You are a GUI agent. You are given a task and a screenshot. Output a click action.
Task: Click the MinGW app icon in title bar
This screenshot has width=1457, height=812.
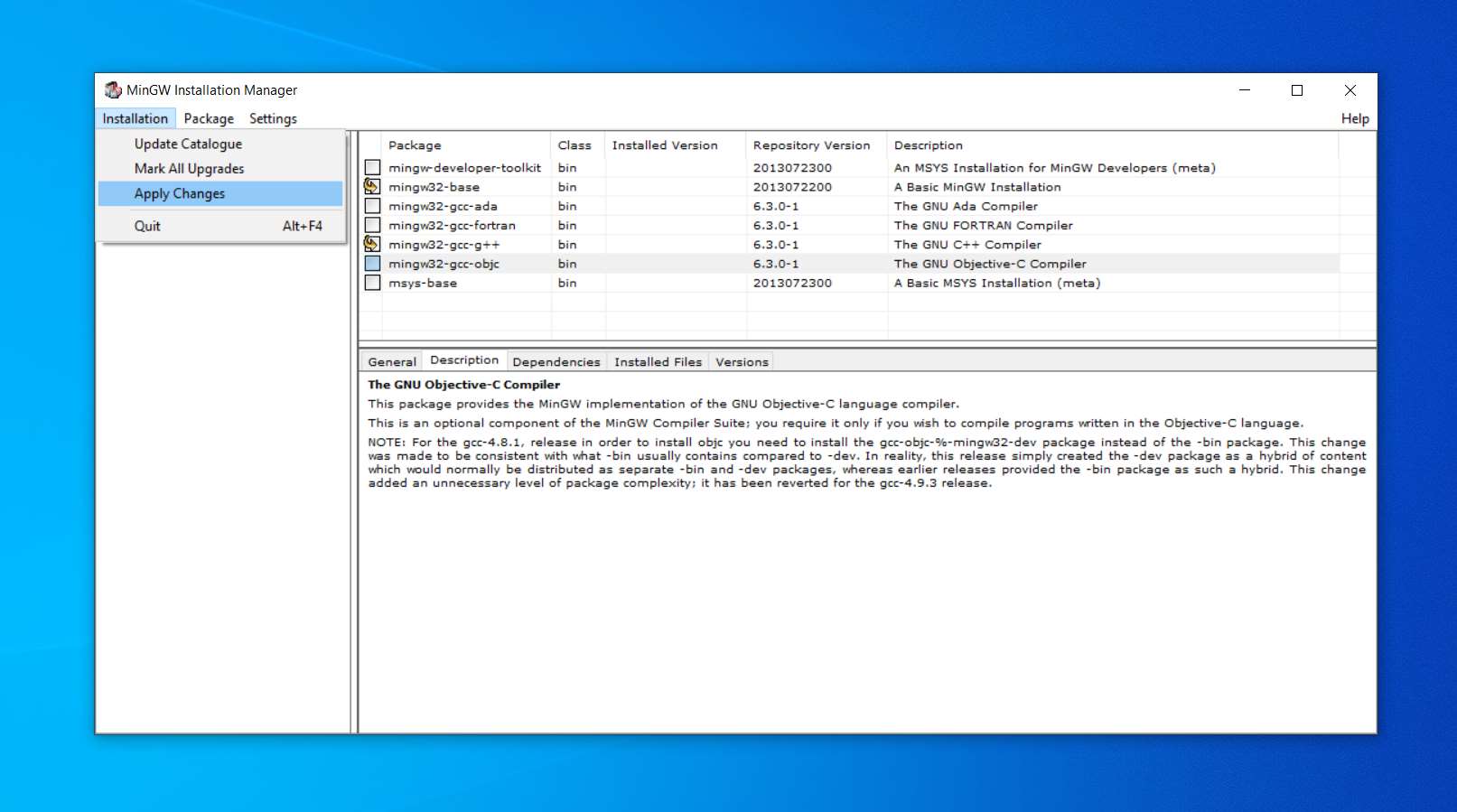[x=113, y=90]
